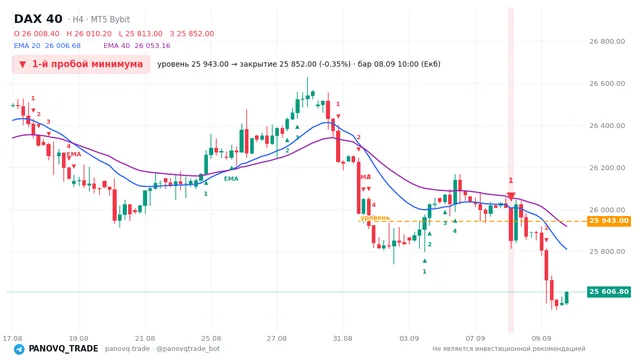Click the 'DAX 40' instrument title
This screenshot has width=640, height=360.
click(x=38, y=19)
